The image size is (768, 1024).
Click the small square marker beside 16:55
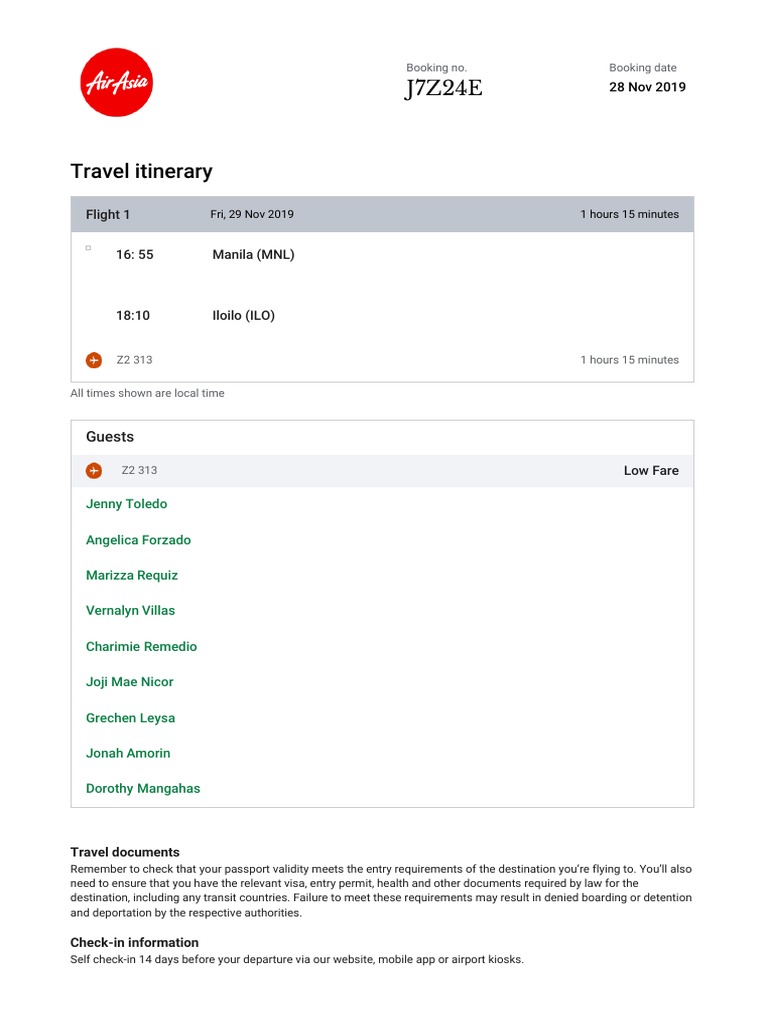[x=88, y=248]
